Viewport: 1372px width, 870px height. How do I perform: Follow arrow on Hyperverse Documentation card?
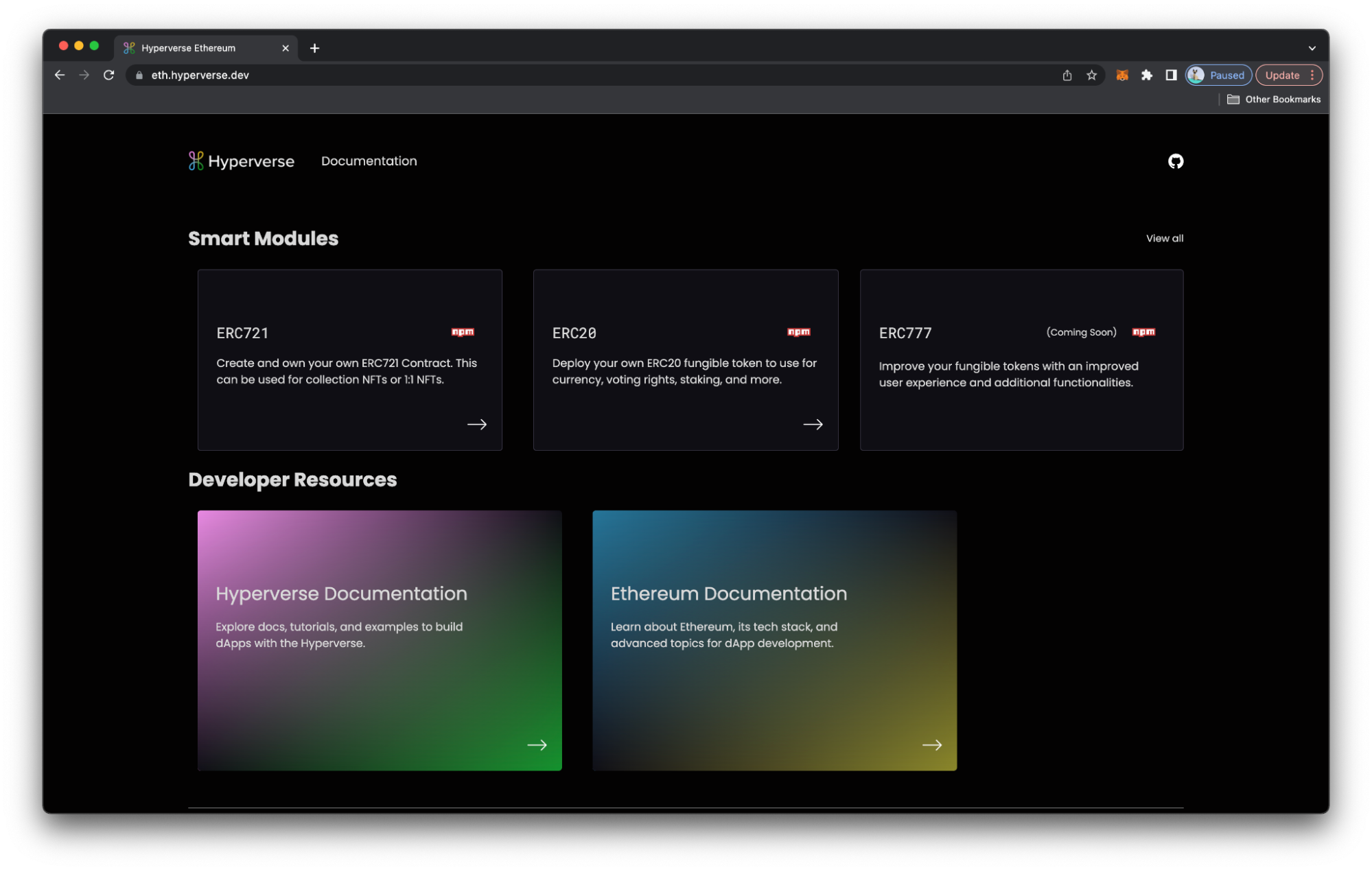click(x=537, y=745)
